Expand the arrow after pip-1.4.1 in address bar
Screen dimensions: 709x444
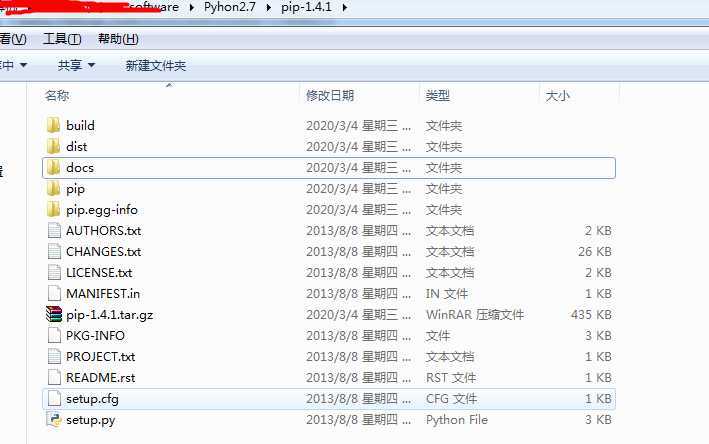pyautogui.click(x=345, y=8)
